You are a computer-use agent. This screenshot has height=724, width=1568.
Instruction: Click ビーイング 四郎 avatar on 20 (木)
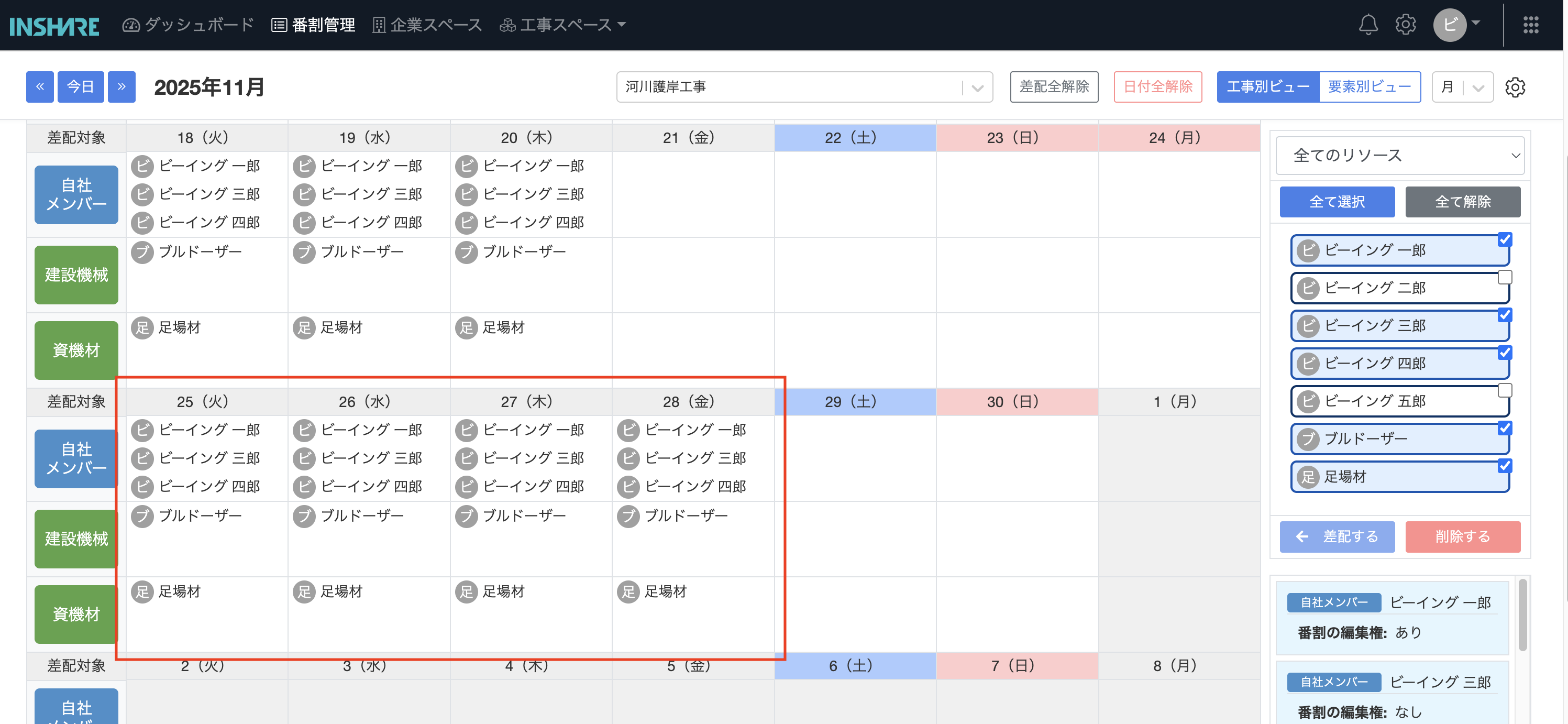coord(466,223)
